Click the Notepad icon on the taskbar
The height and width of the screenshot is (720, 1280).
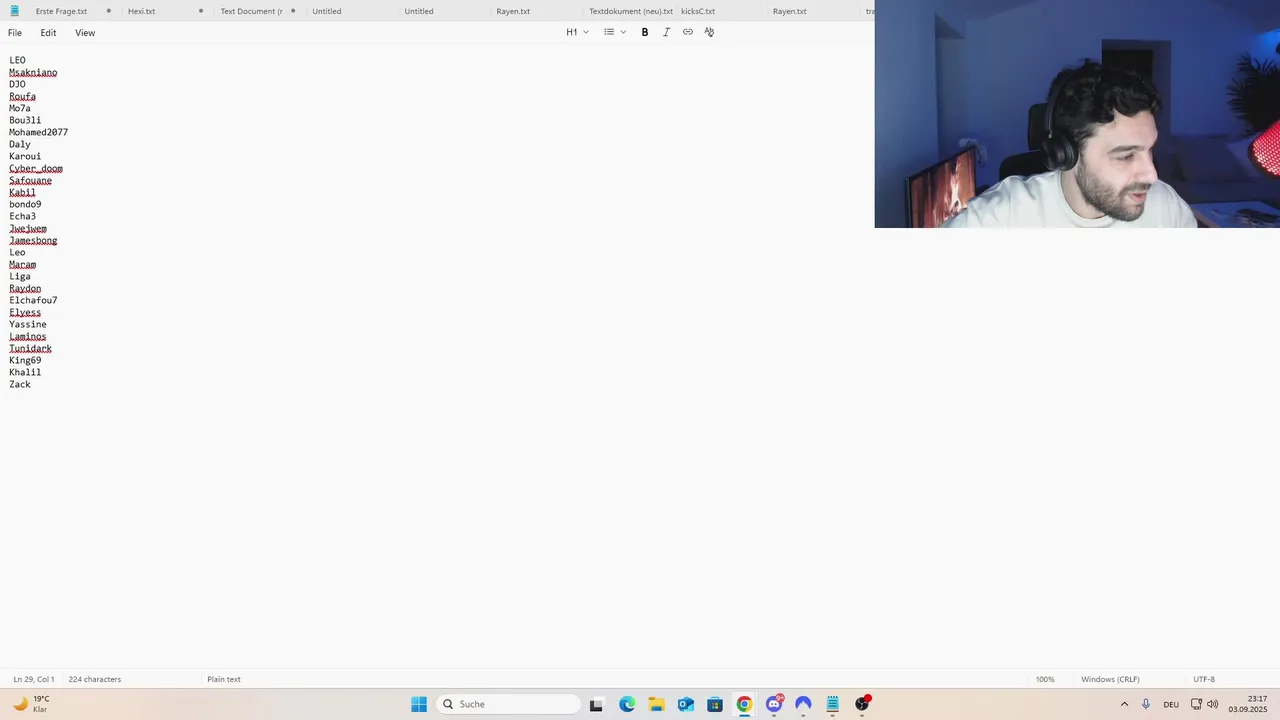click(832, 704)
